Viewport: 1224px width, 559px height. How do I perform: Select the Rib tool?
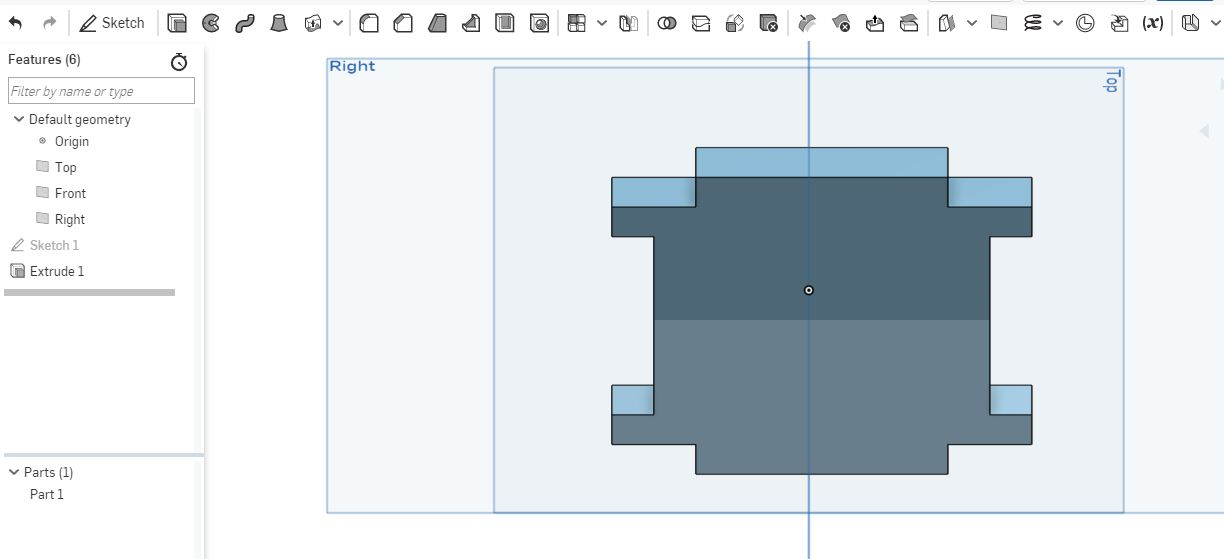tap(471, 23)
